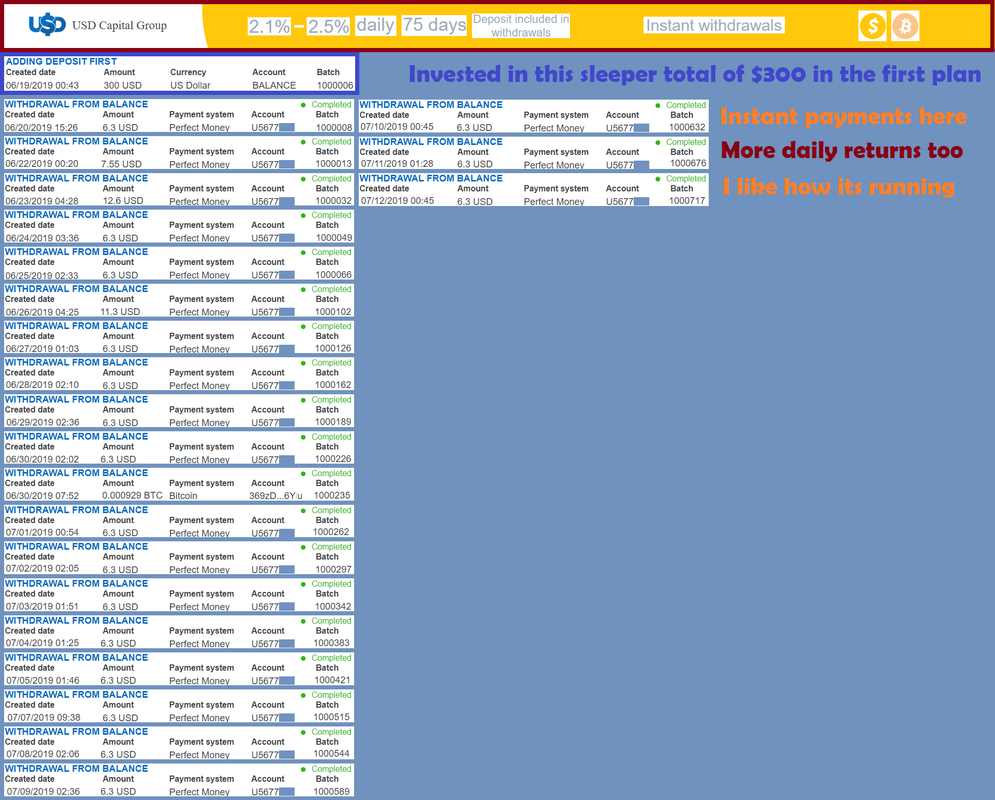This screenshot has height=800, width=995.
Task: Click 'More daily returns too' red text
Action: 842,151
